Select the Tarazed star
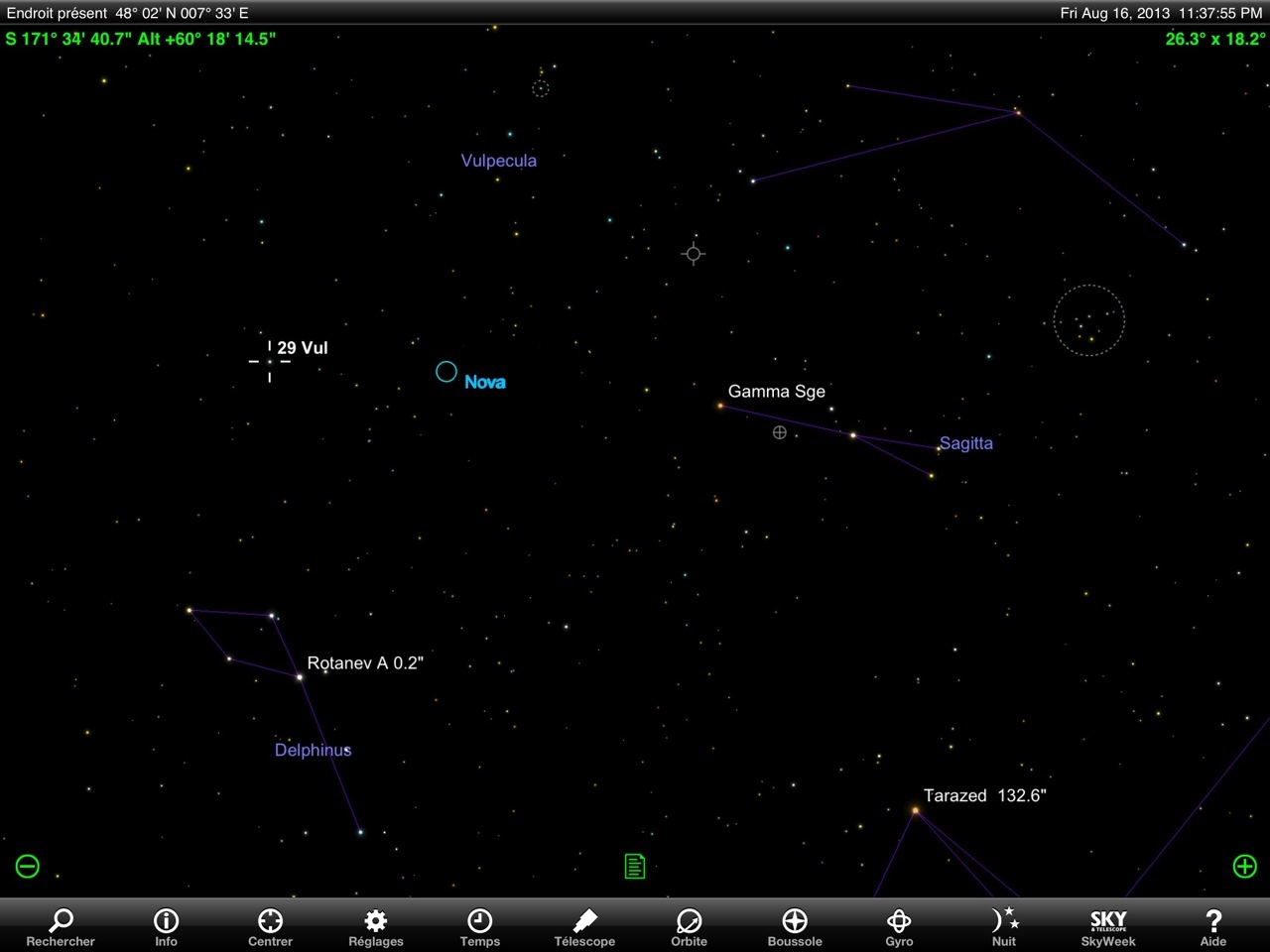 click(915, 811)
